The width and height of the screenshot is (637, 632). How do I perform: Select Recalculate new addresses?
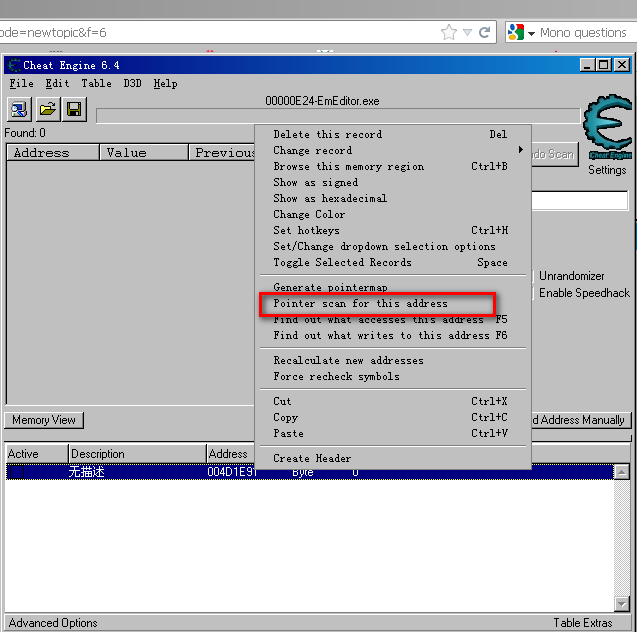tap(393, 360)
